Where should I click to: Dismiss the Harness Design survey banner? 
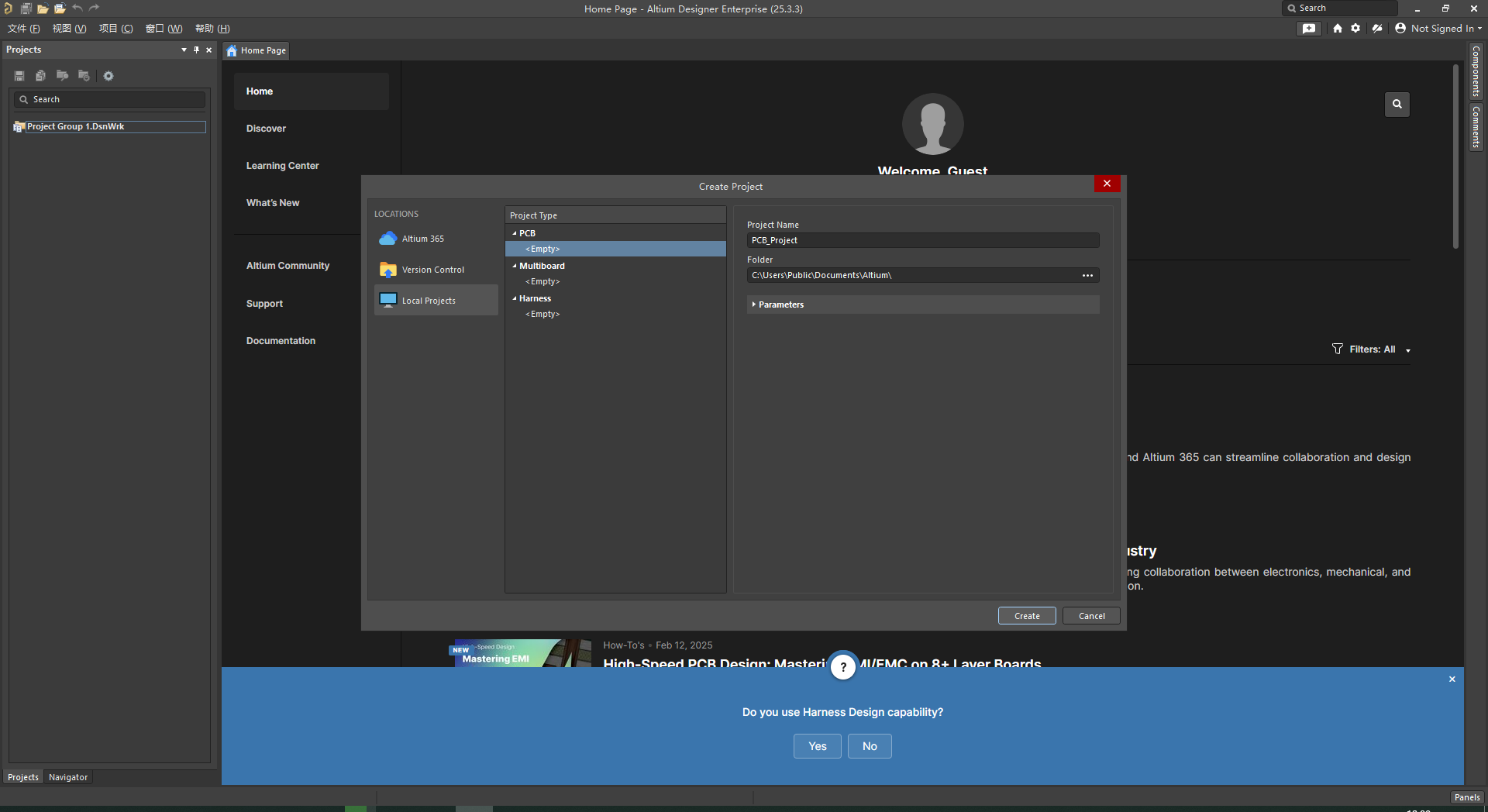click(x=1452, y=680)
